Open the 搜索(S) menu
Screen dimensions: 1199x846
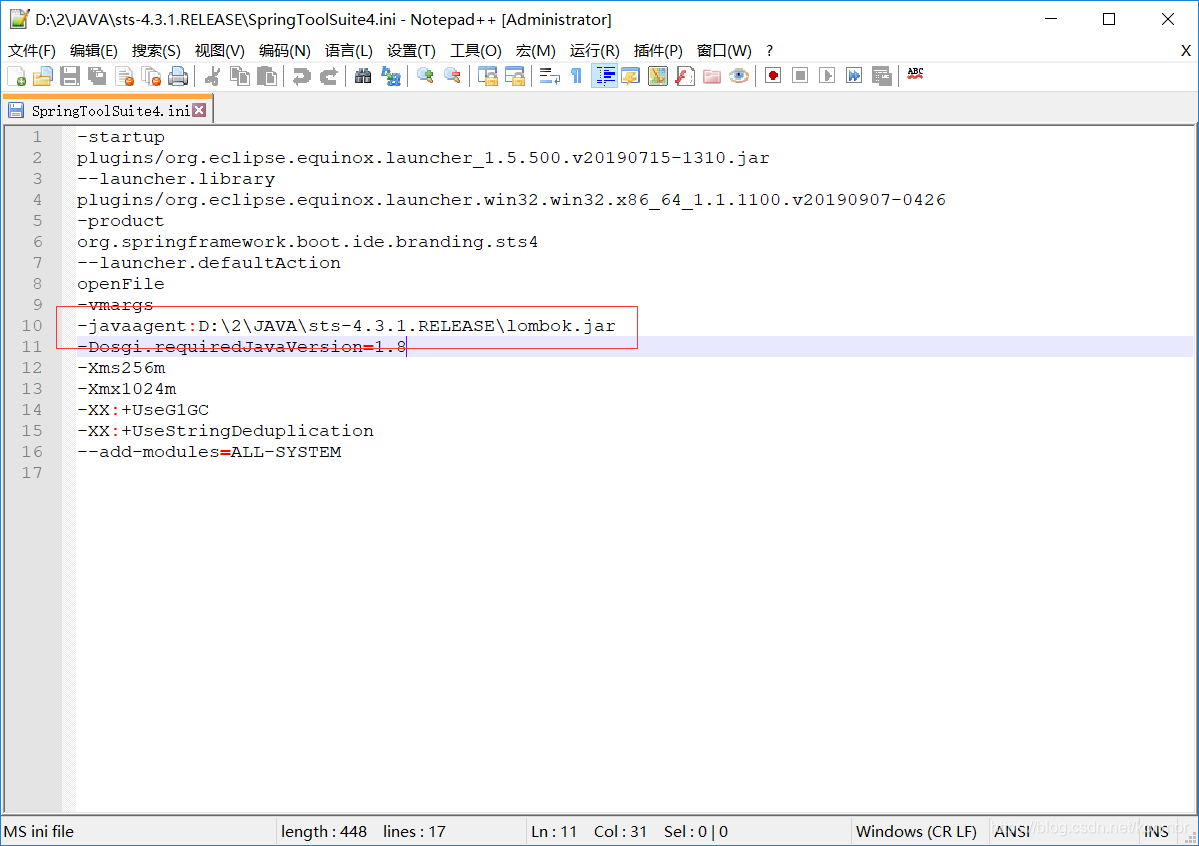tap(156, 50)
